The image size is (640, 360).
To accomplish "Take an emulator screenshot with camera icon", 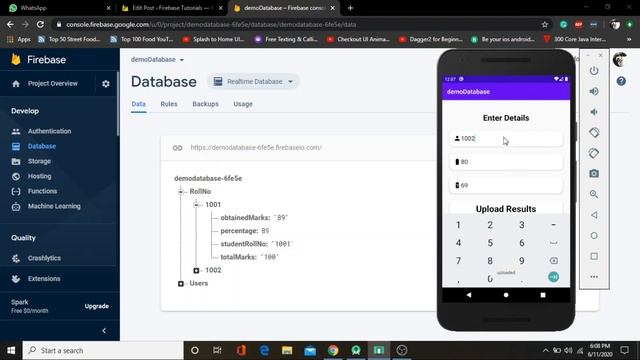I will (x=594, y=173).
